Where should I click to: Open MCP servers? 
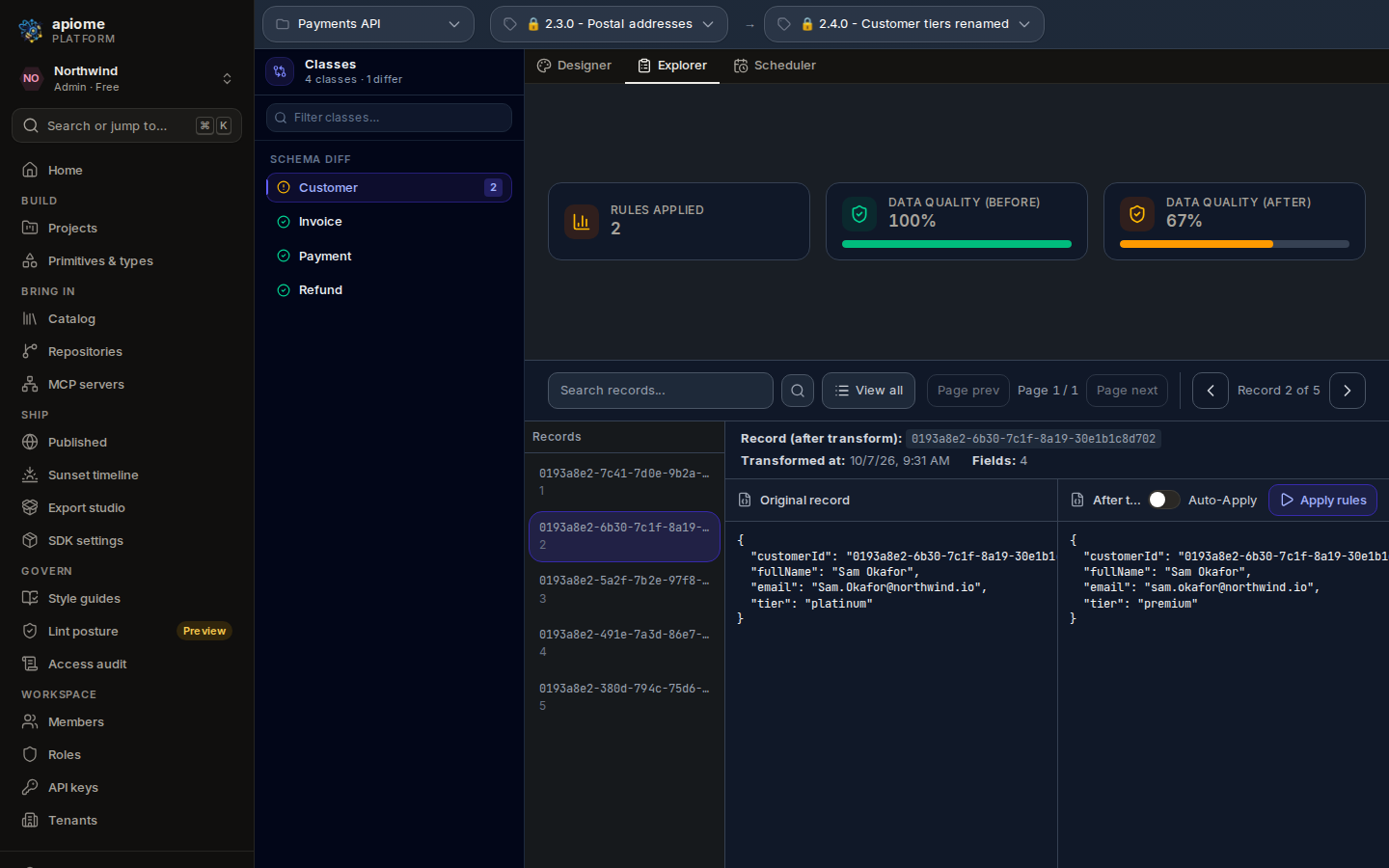click(x=126, y=384)
